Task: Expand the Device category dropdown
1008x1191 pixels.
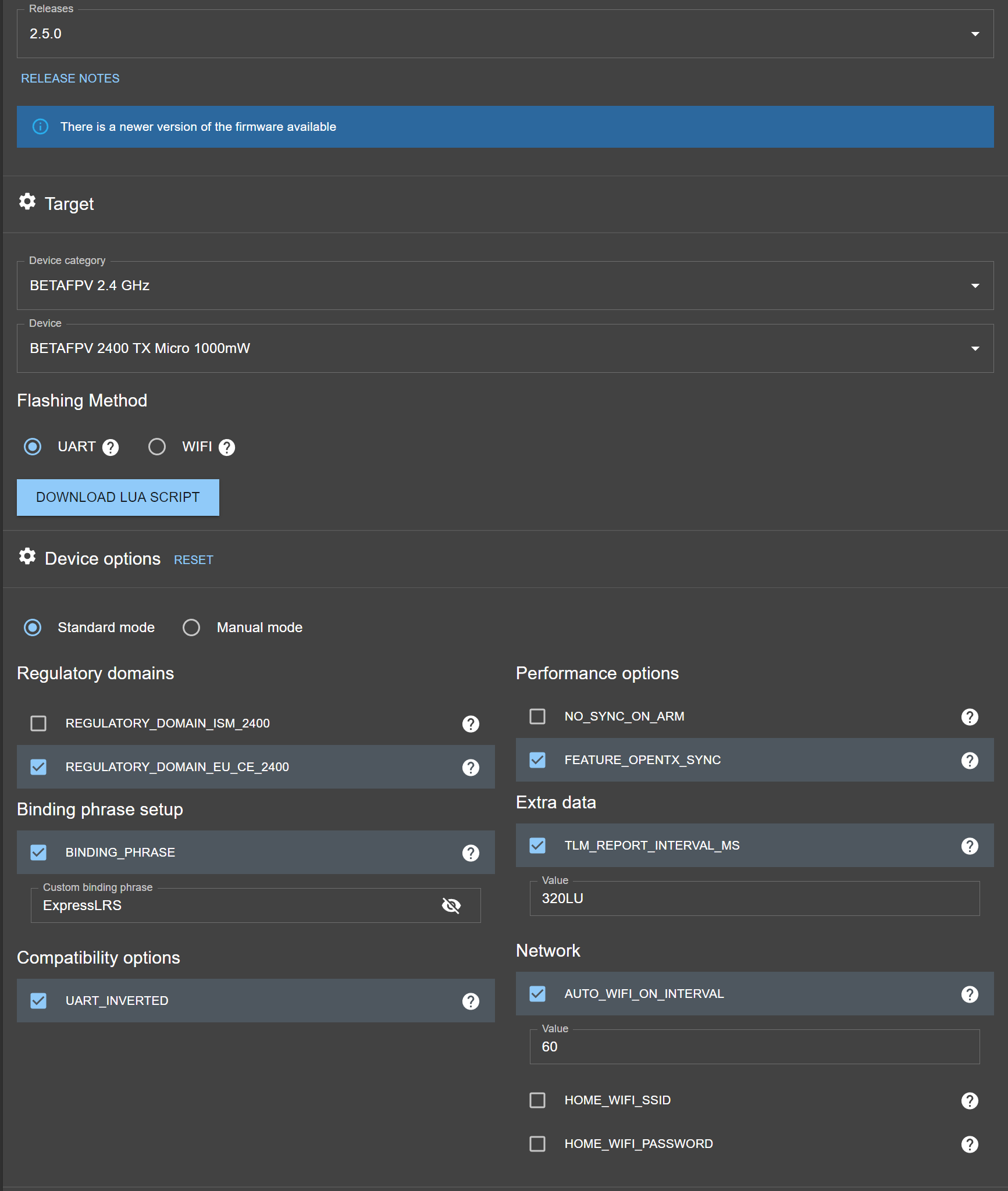Action: tap(976, 286)
